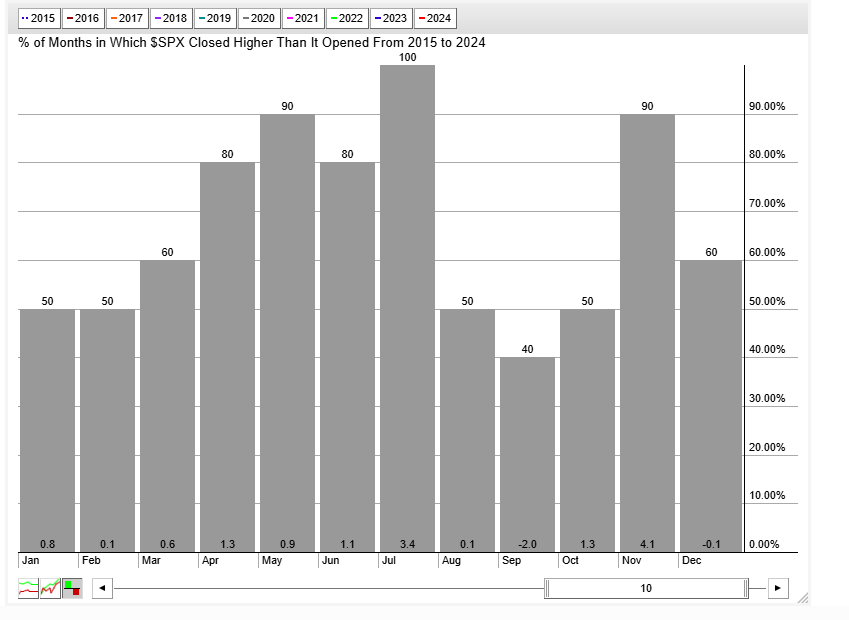The image size is (849, 620).
Task: Click the left arrow of year range
Action: point(101,588)
